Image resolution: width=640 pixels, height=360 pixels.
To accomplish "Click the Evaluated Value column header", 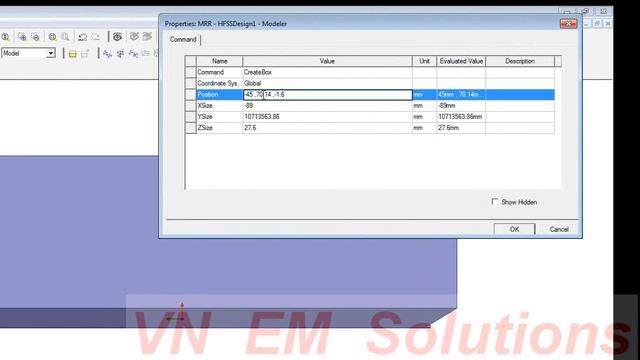I will point(461,61).
